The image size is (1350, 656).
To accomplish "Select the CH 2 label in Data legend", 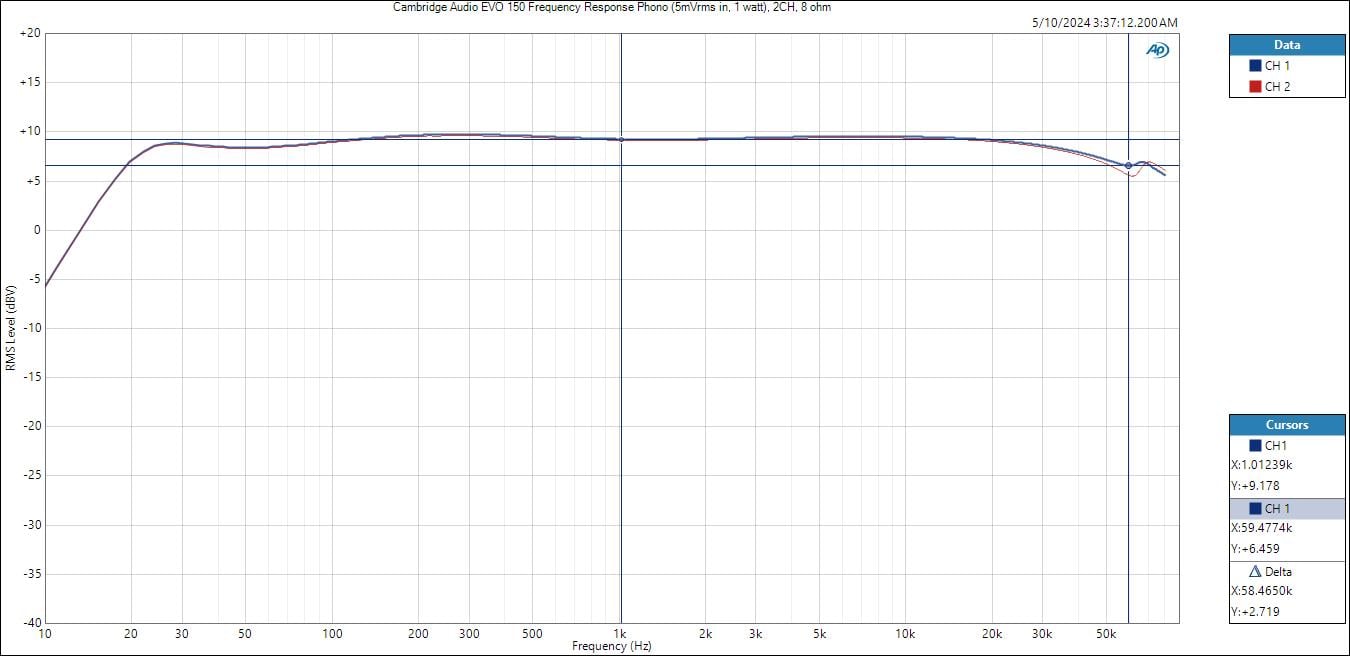I will click(x=1277, y=87).
